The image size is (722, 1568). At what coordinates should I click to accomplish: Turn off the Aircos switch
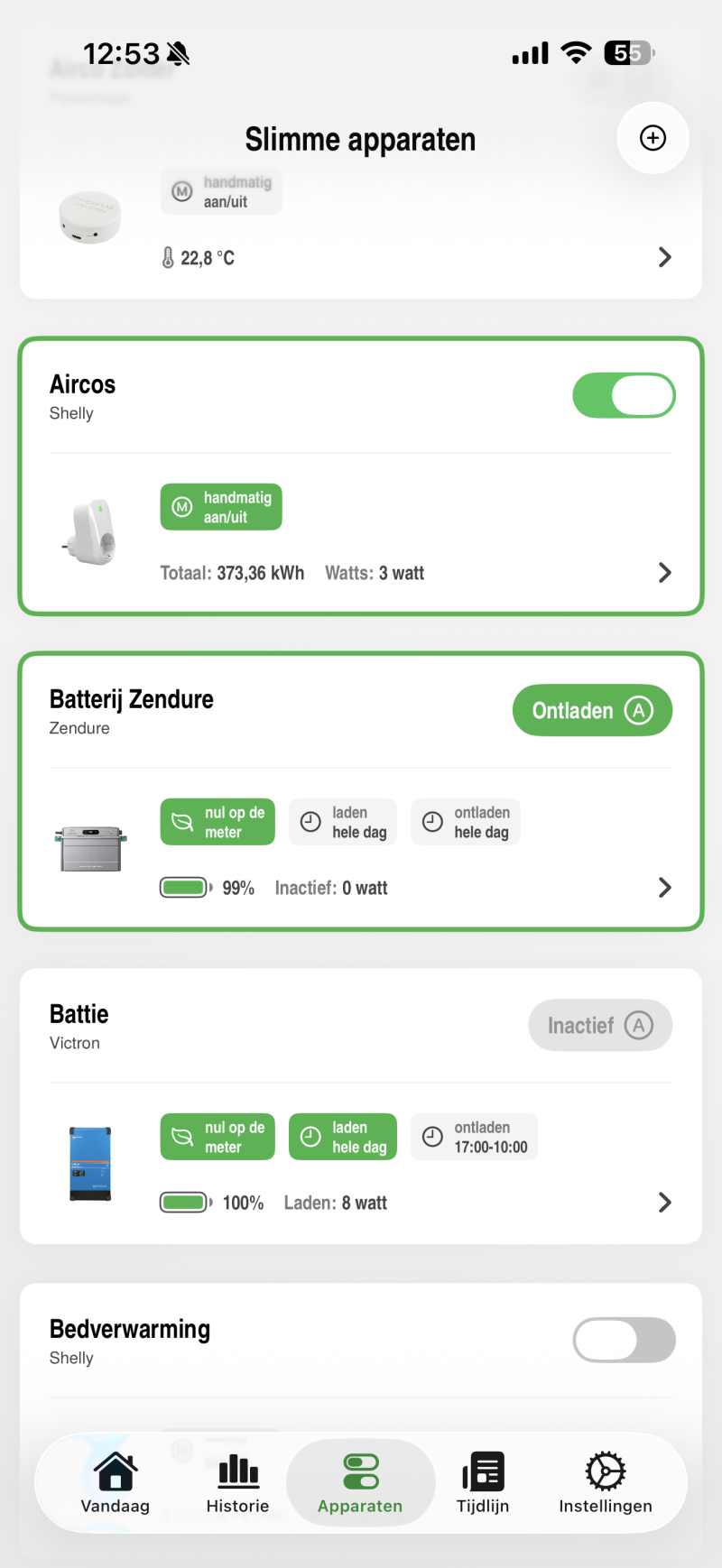tap(624, 395)
